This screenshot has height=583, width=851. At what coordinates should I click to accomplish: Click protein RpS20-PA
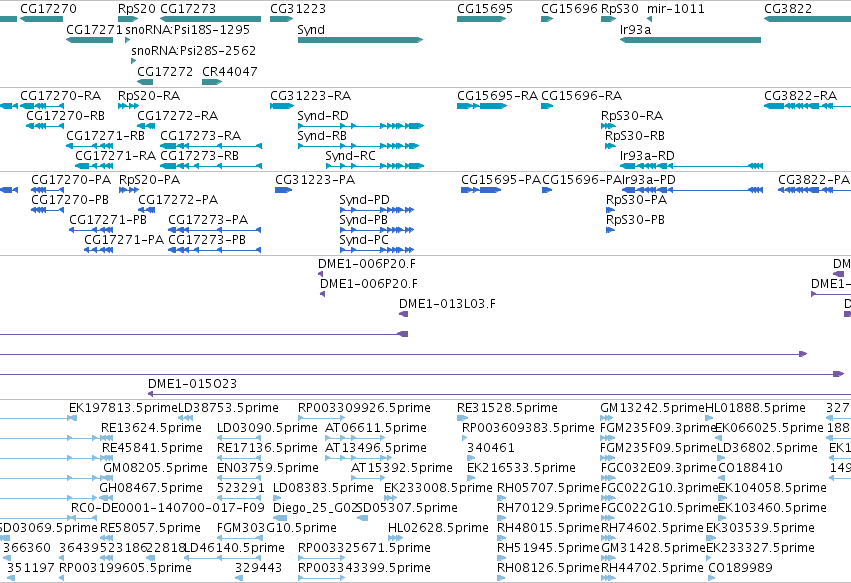click(150, 180)
